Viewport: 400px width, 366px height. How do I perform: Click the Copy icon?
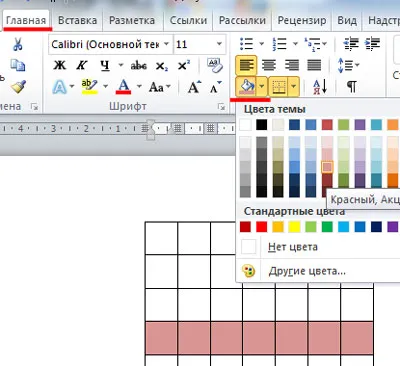pos(17,65)
